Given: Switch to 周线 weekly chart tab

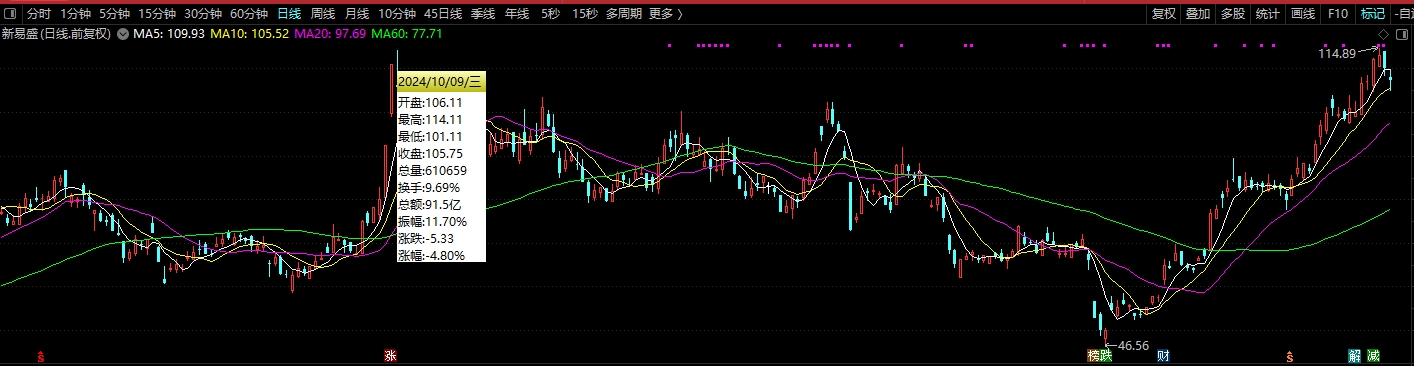Looking at the screenshot, I should pos(322,14).
